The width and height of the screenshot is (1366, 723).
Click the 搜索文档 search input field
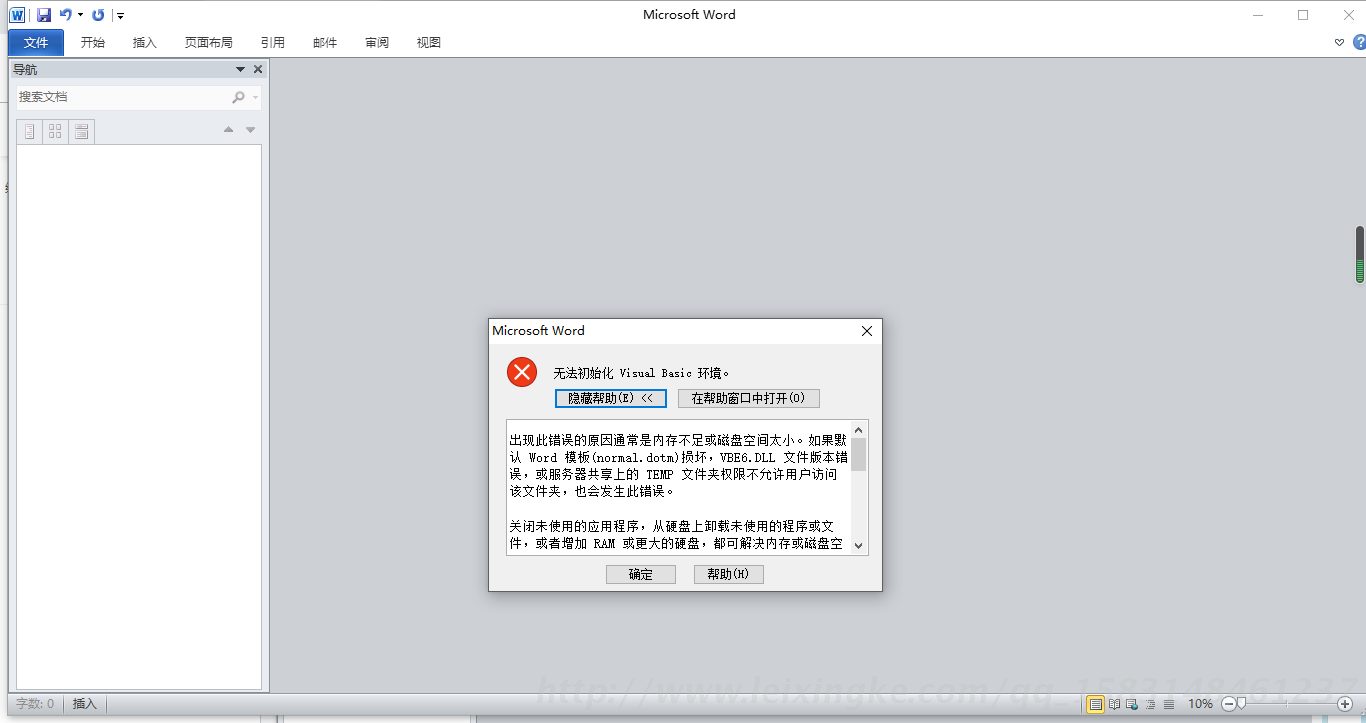pos(120,97)
